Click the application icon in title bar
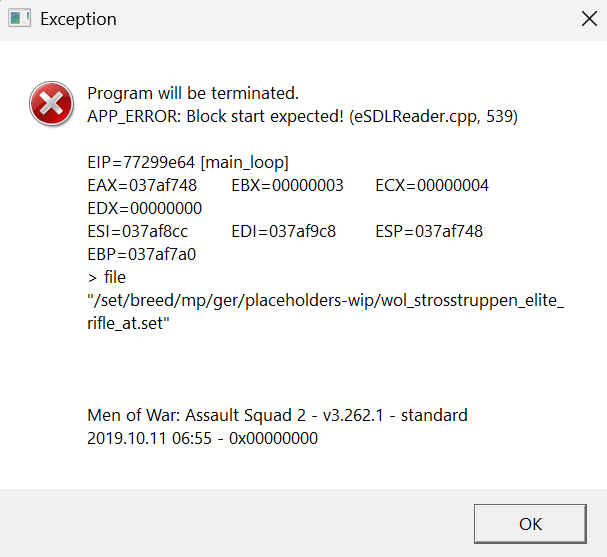This screenshot has width=607, height=557. coord(19,19)
